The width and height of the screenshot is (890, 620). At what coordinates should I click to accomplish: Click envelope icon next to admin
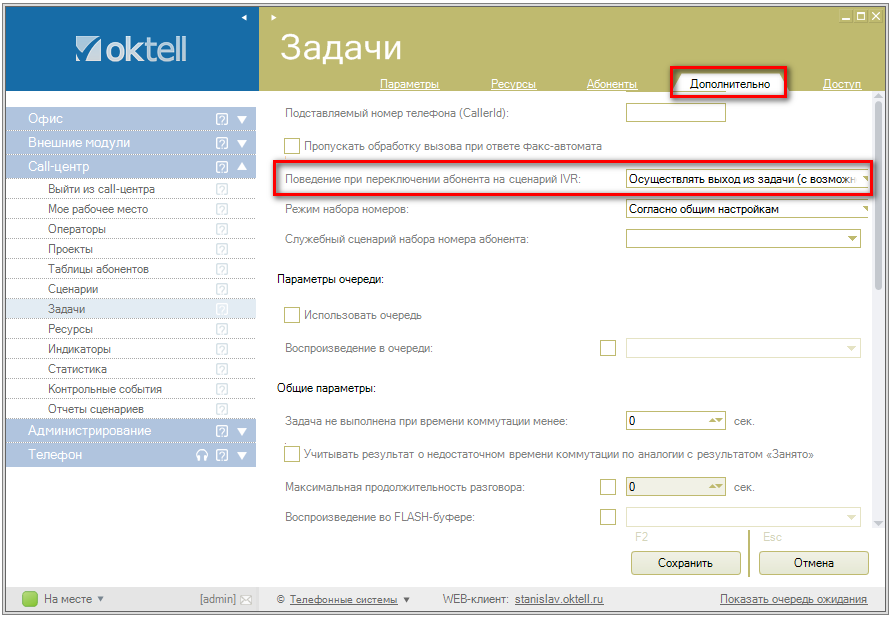tap(246, 599)
